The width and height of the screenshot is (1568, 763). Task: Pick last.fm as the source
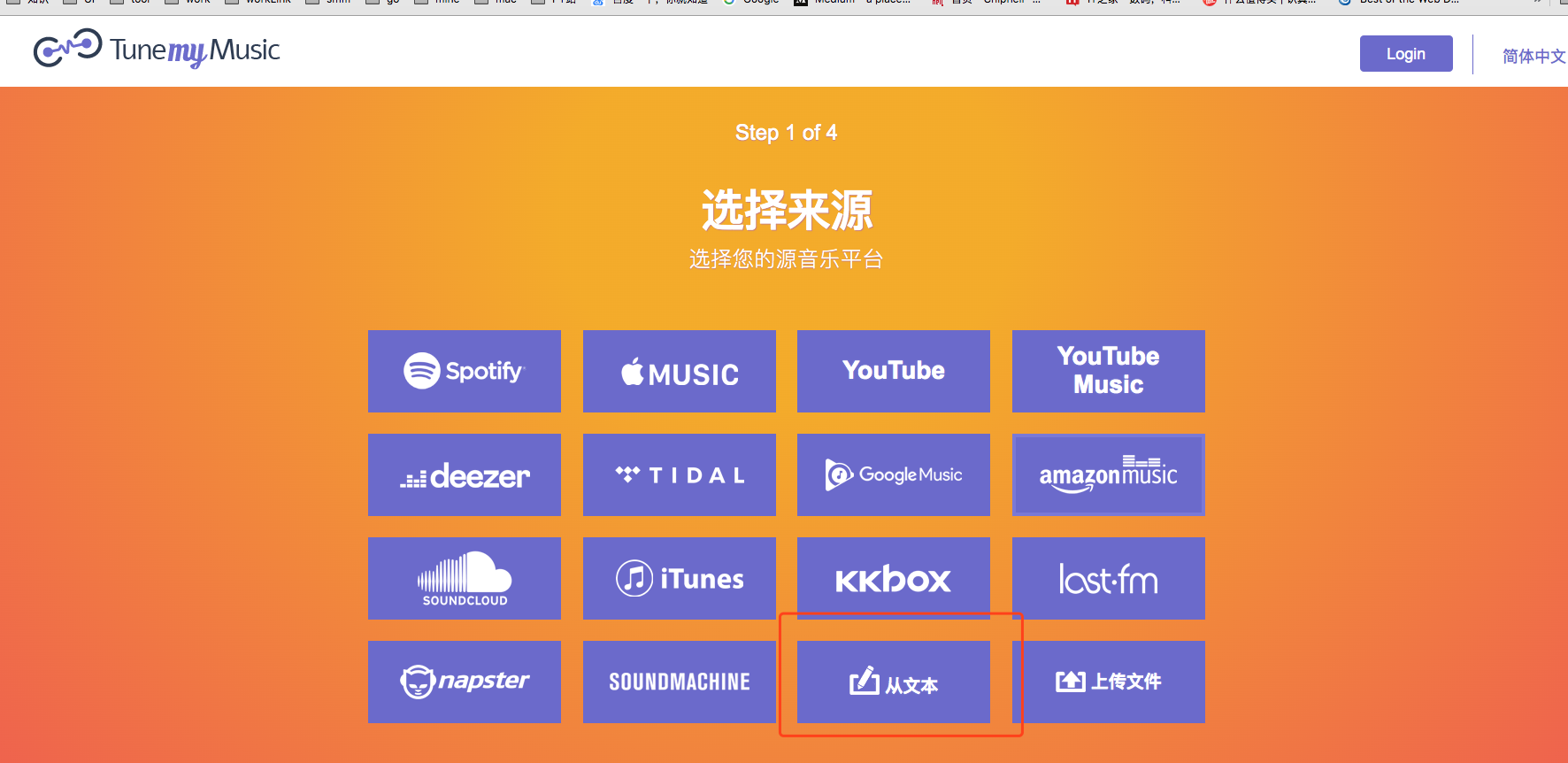(1109, 578)
